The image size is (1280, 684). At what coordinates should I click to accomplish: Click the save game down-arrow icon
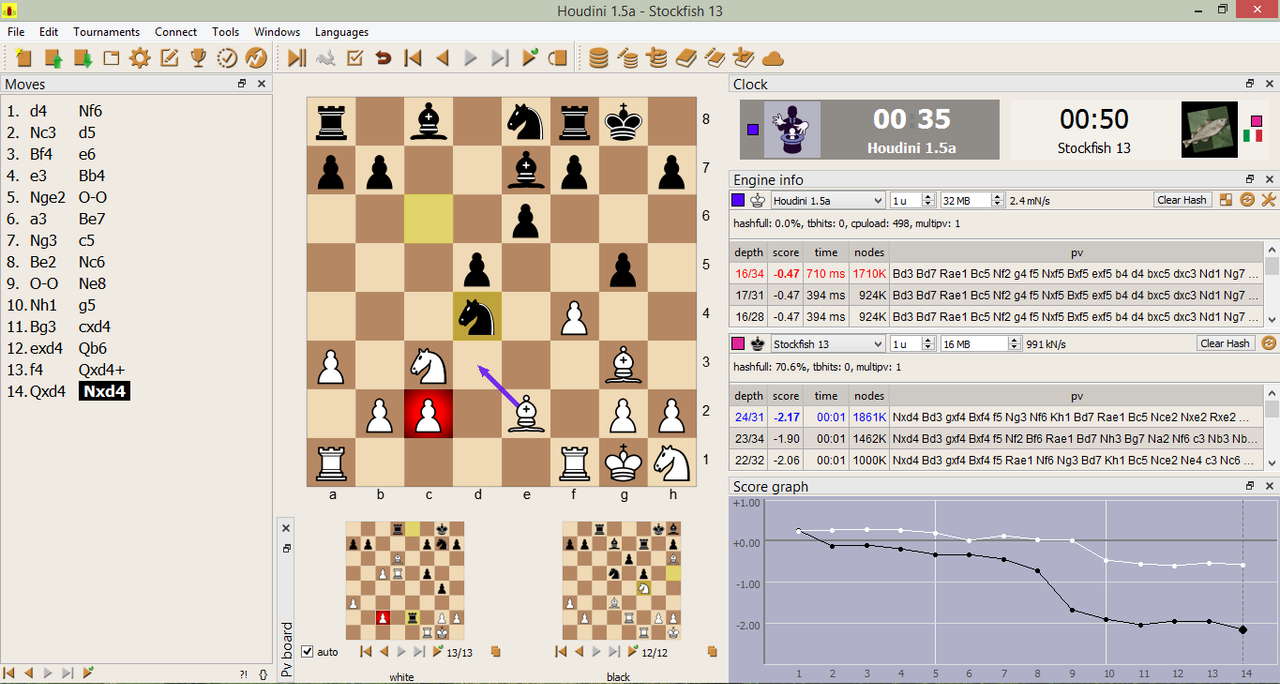82,58
